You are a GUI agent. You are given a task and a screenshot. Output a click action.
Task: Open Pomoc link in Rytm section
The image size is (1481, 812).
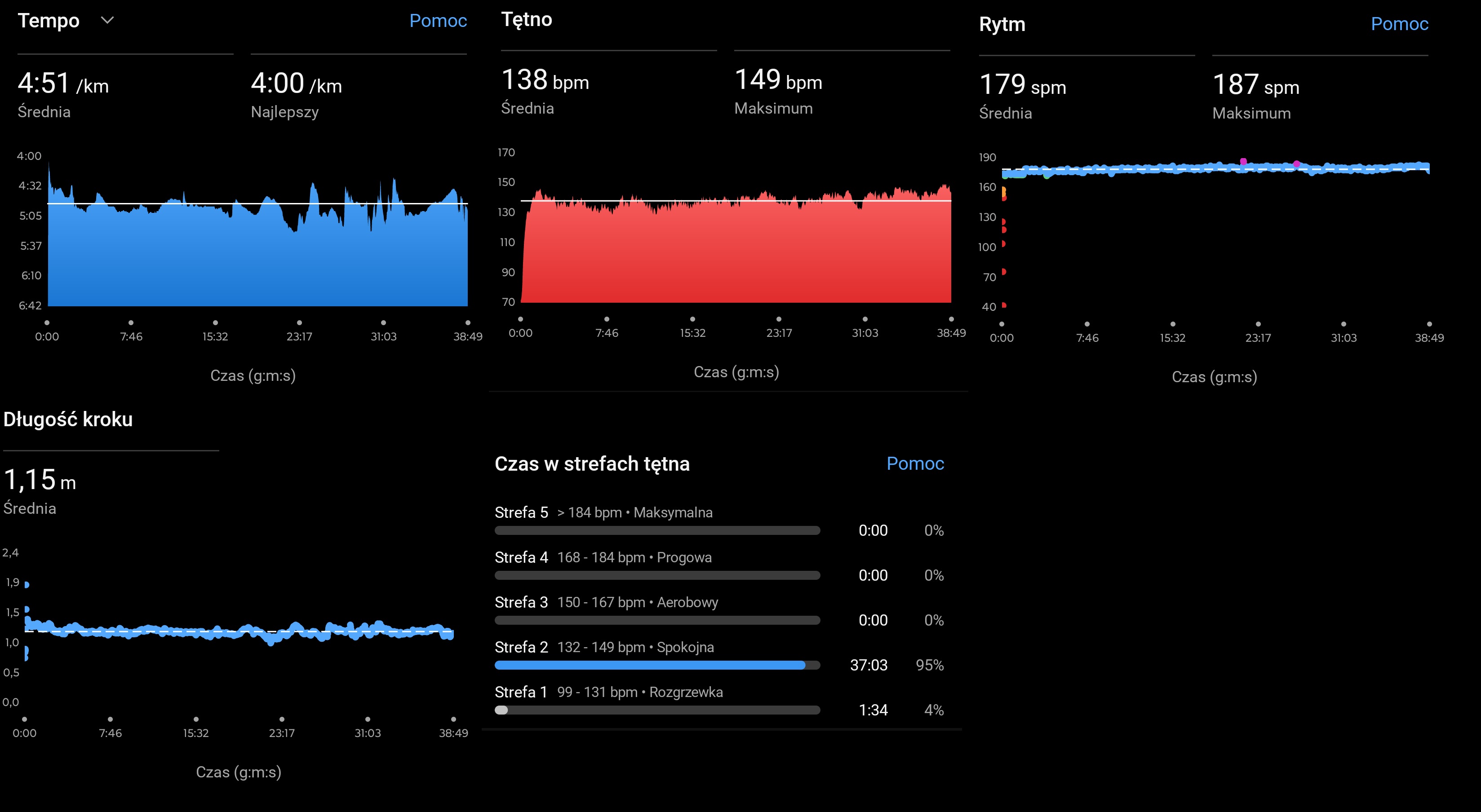[x=1399, y=24]
